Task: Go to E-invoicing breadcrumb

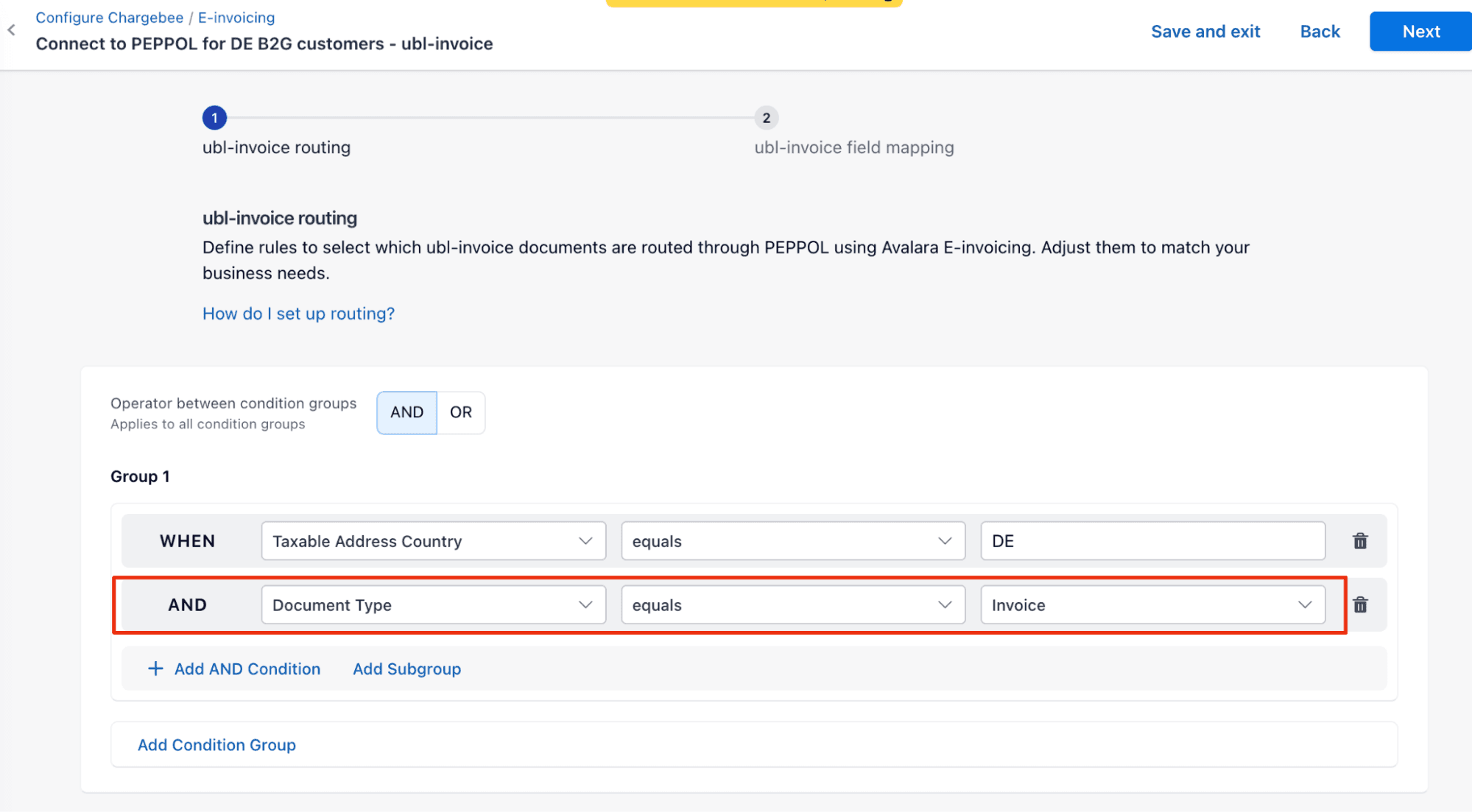Action: coord(236,18)
